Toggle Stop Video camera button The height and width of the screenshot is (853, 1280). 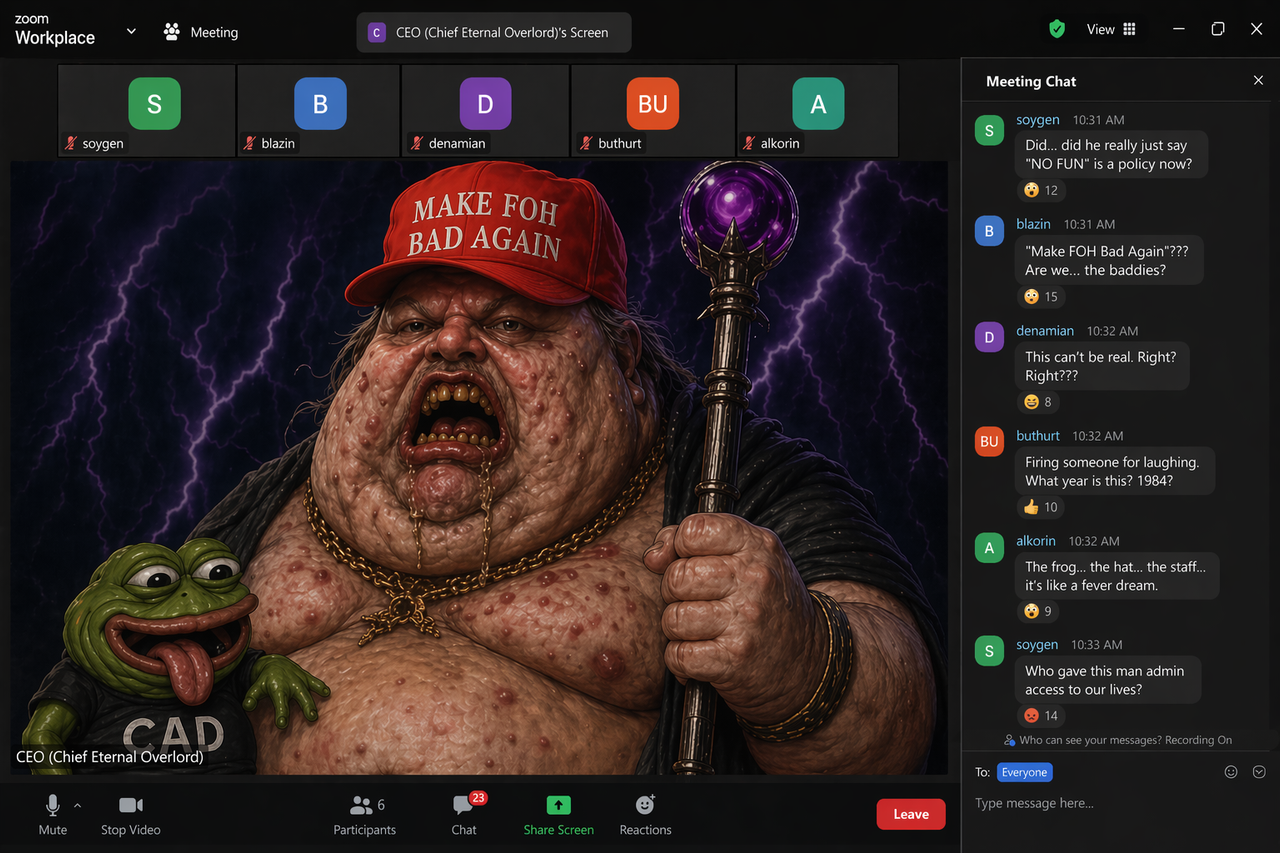point(131,806)
